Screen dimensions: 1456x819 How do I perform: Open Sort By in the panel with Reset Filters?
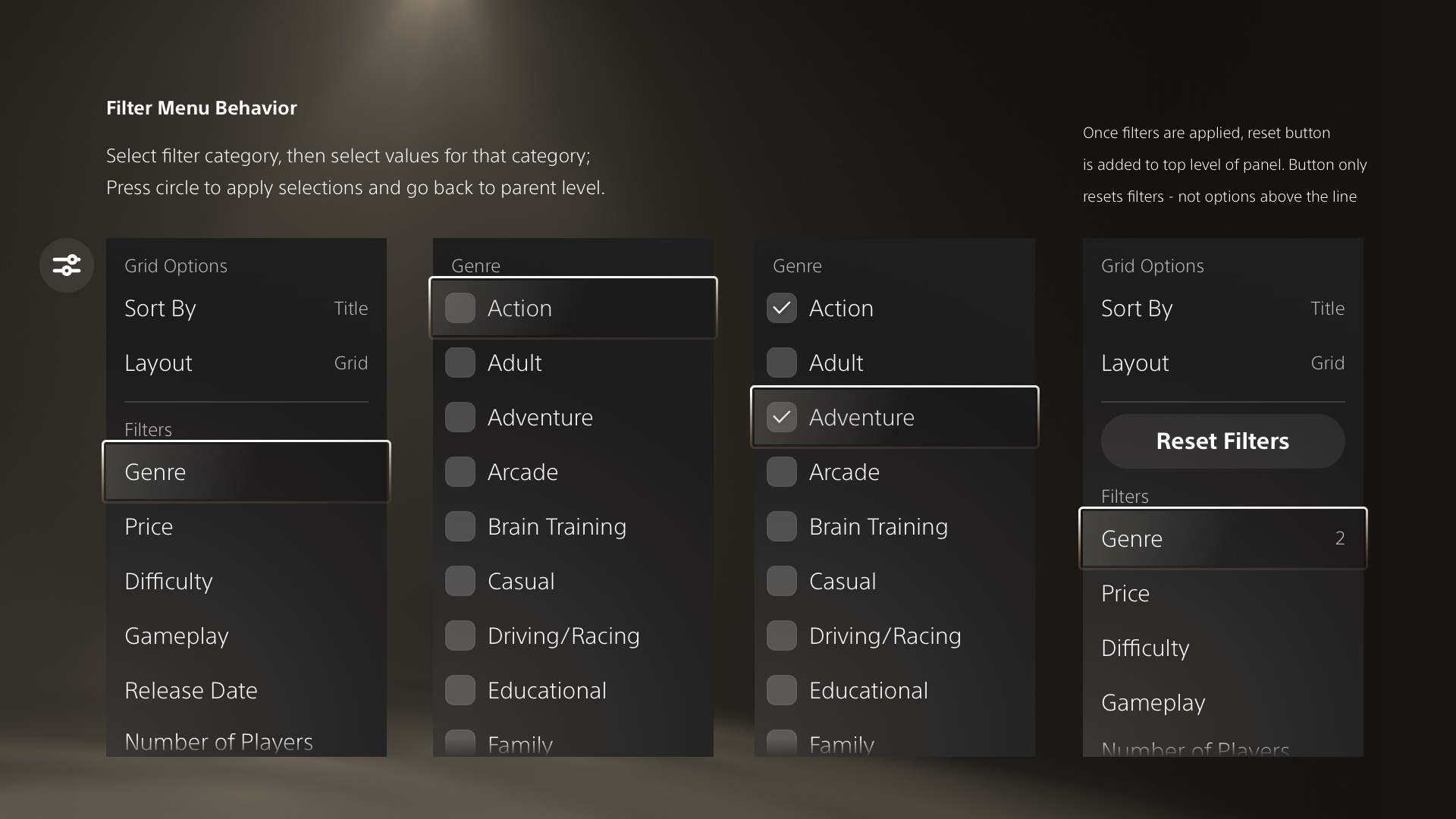[x=1222, y=309]
